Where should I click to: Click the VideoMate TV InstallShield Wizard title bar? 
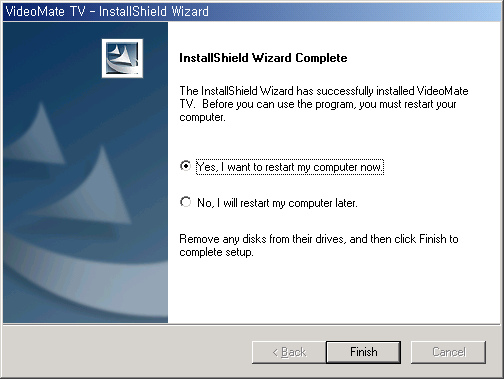pos(252,12)
